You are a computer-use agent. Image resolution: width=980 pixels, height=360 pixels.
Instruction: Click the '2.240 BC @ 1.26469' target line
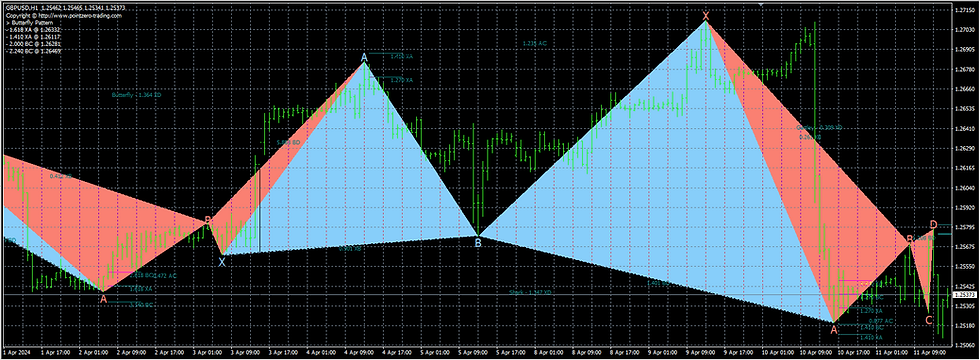(x=34, y=51)
